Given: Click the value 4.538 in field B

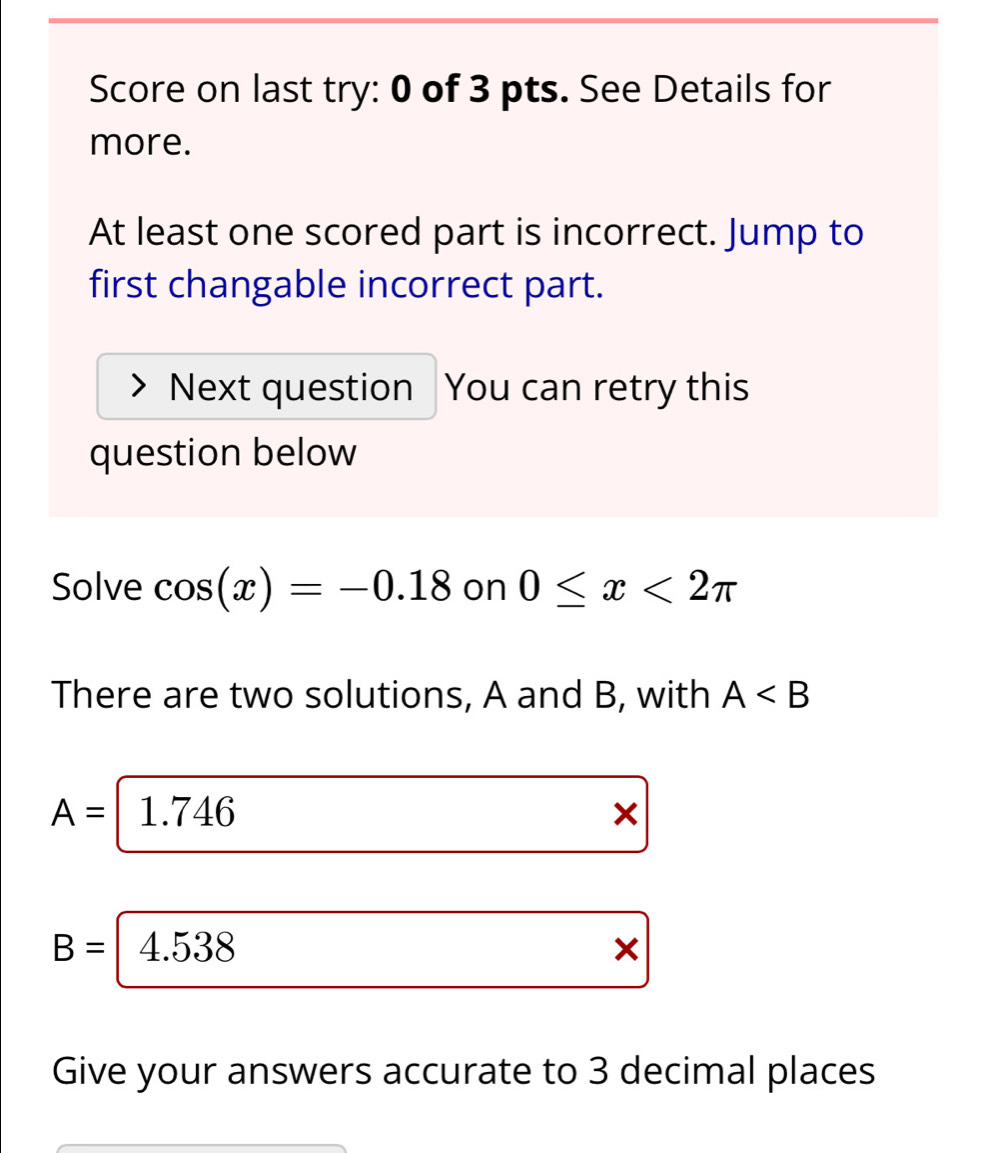Looking at the screenshot, I should pos(188,949).
